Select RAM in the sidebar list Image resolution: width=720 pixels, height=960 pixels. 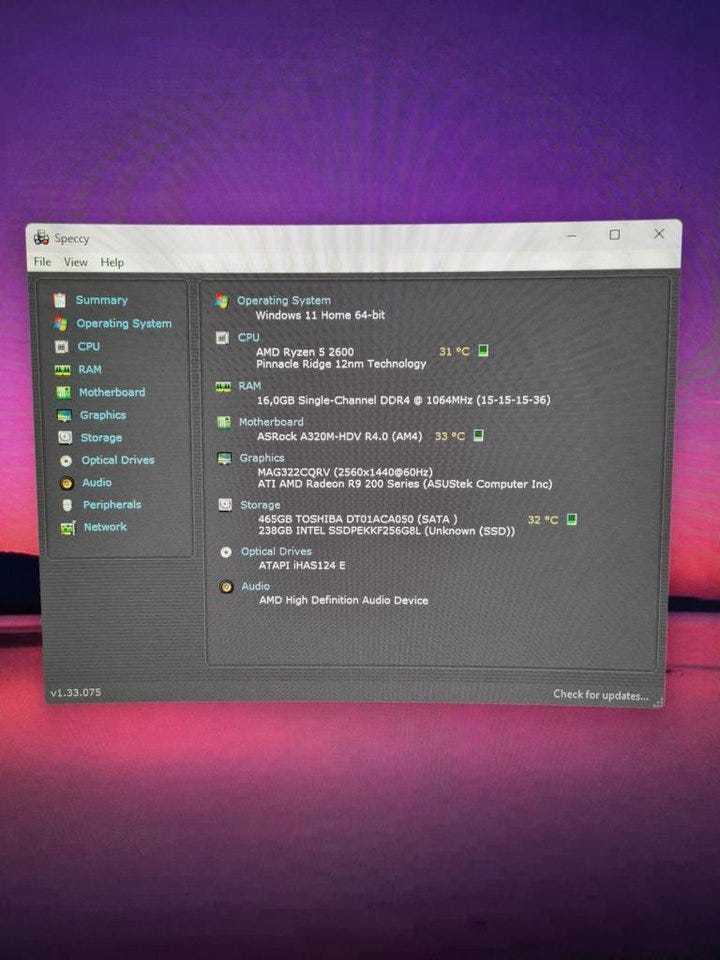90,369
